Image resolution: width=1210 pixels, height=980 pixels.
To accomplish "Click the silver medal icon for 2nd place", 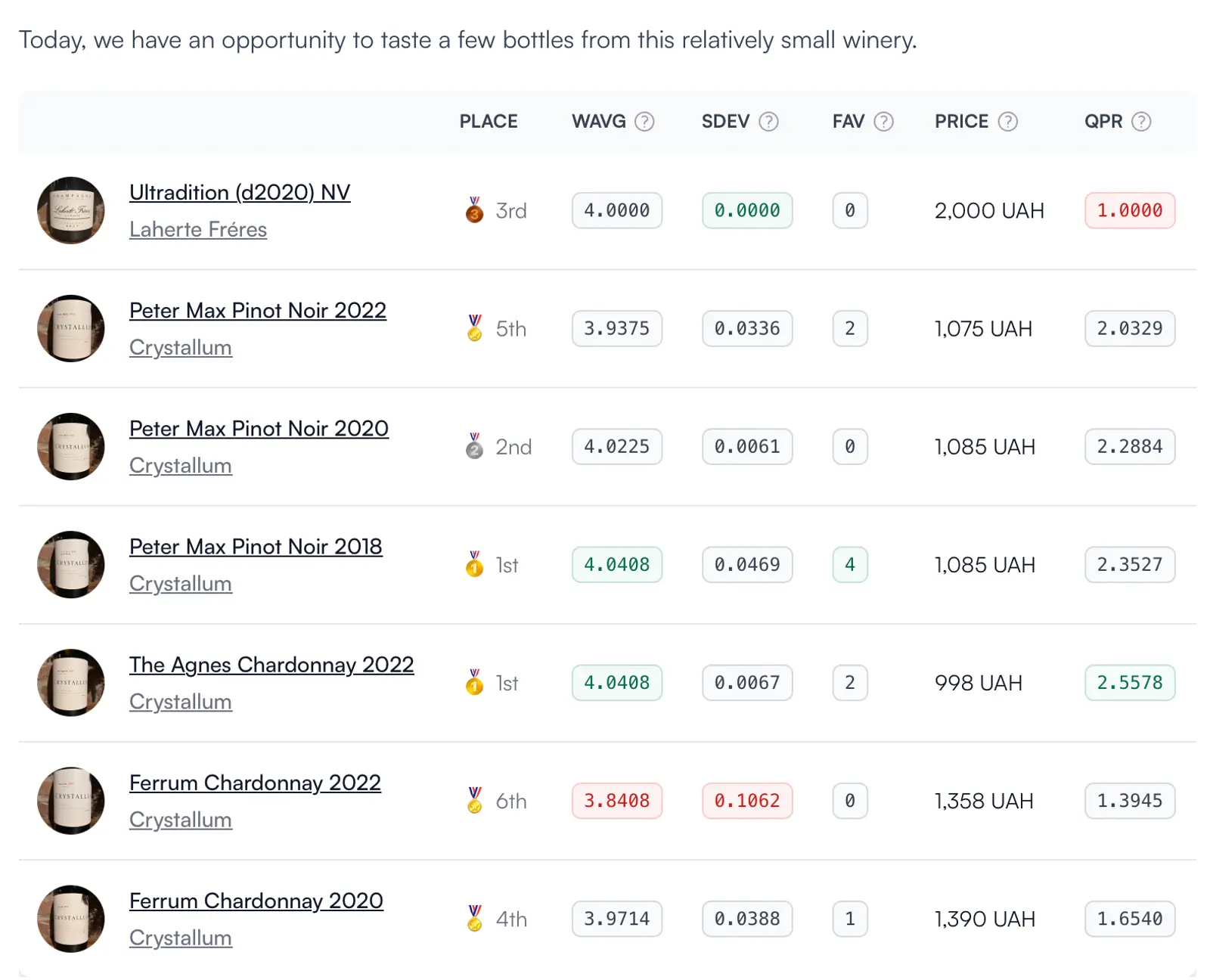I will 474,447.
